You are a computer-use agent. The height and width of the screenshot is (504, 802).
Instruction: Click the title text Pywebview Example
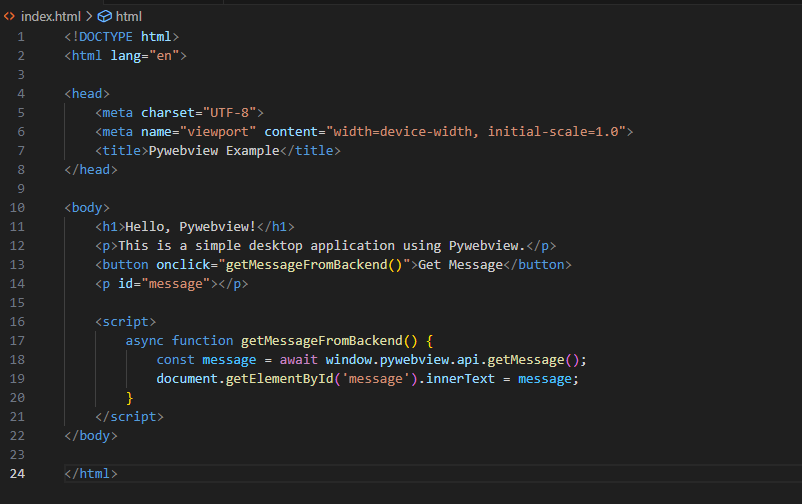[x=210, y=151]
